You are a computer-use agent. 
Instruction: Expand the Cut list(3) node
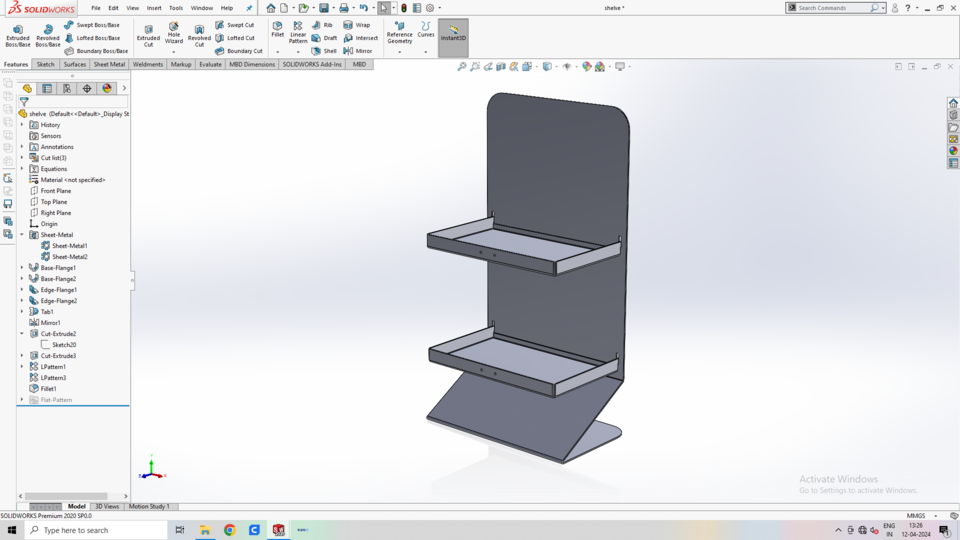[x=22, y=158]
